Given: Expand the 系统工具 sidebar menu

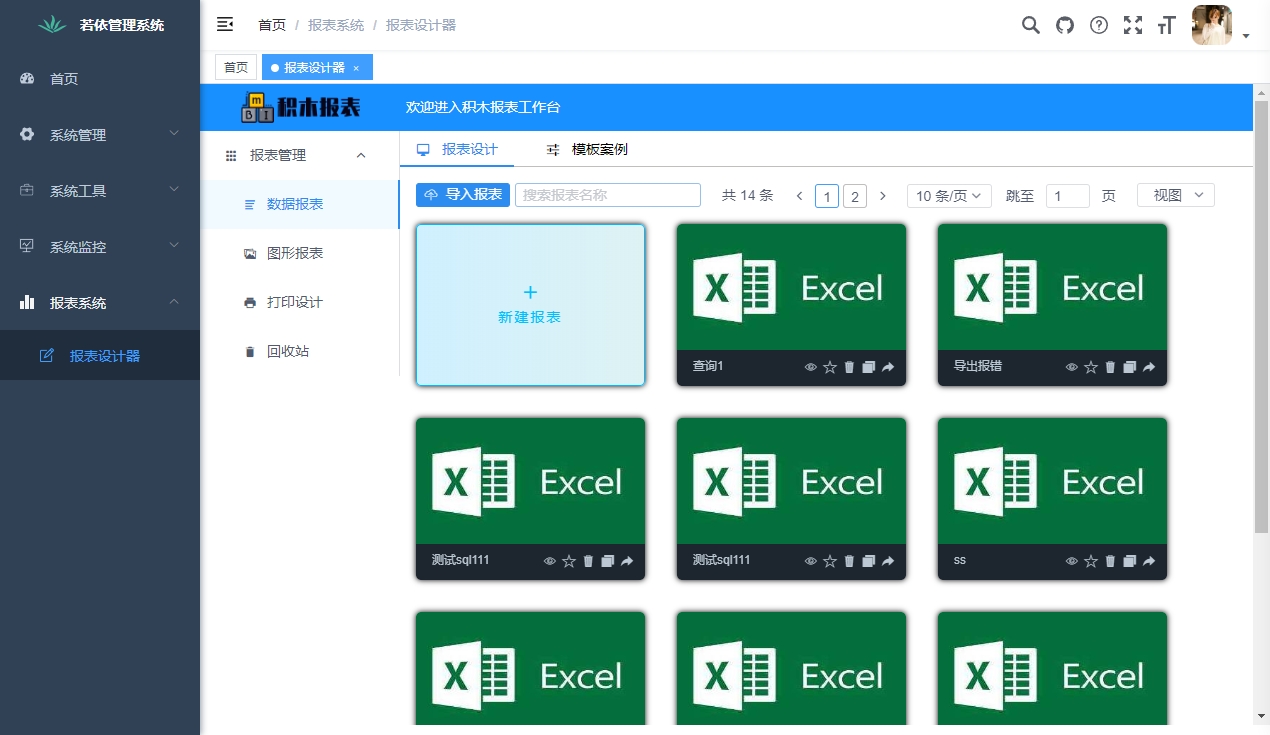Looking at the screenshot, I should 100,190.
